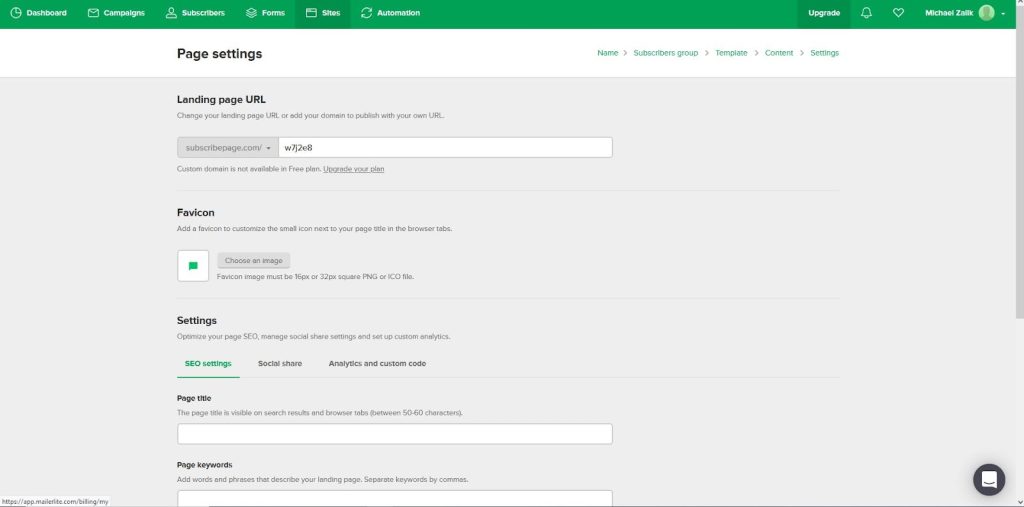Open the Dashboard from the navigation bar

[39, 13]
